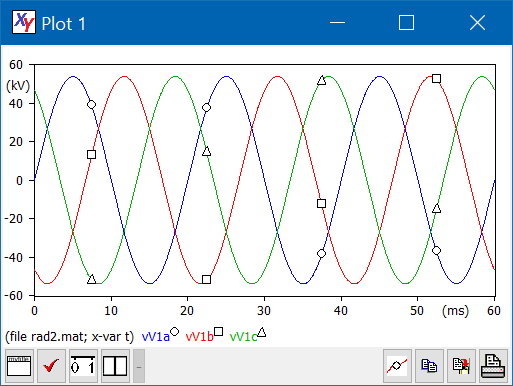Click the XY Plot 1 window icon
The height and width of the screenshot is (386, 513).
pos(24,22)
